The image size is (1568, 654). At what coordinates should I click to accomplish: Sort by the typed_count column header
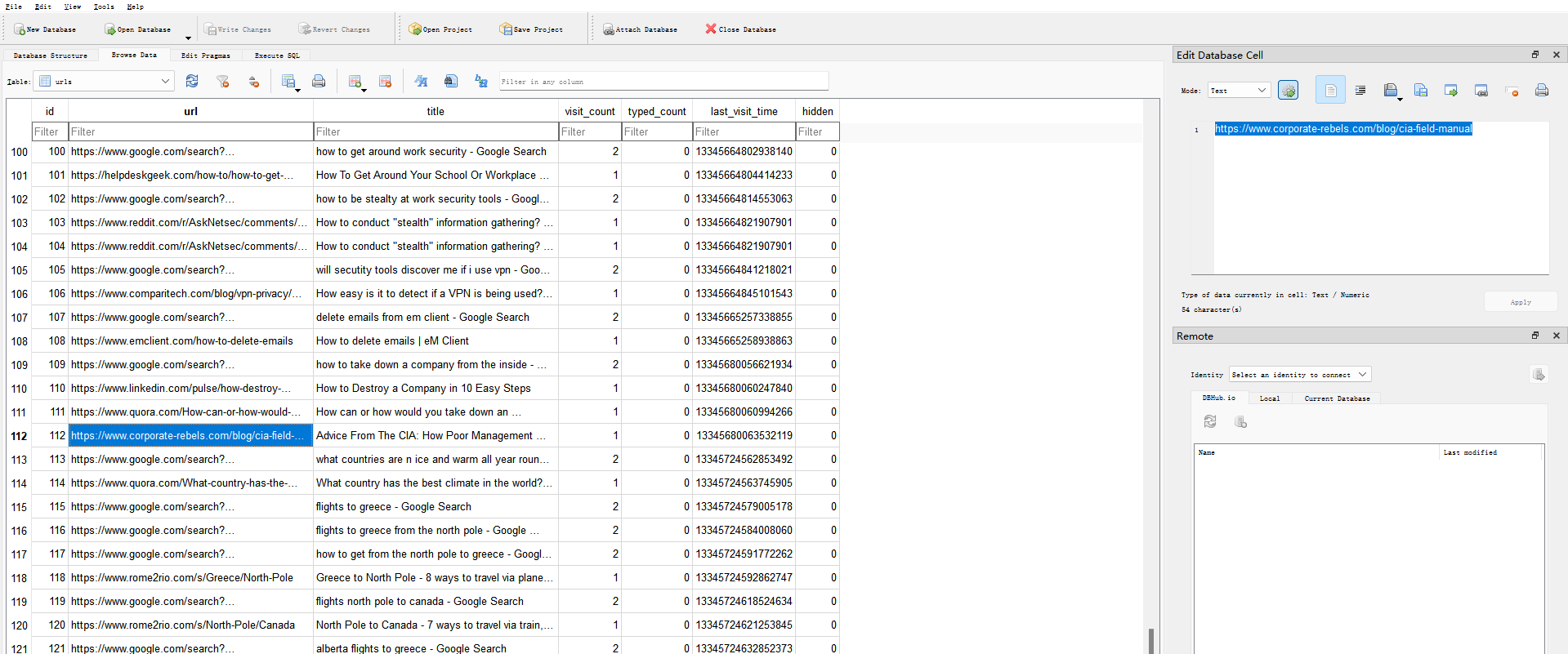(x=656, y=111)
